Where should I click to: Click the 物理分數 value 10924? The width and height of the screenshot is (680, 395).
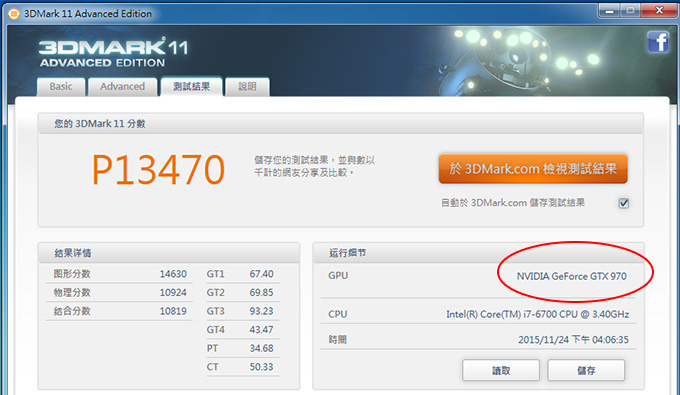173,293
